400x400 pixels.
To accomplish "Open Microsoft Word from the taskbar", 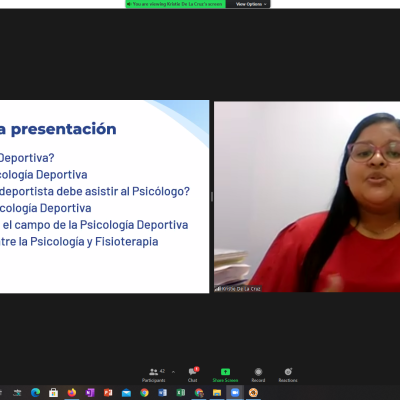I will (163, 393).
